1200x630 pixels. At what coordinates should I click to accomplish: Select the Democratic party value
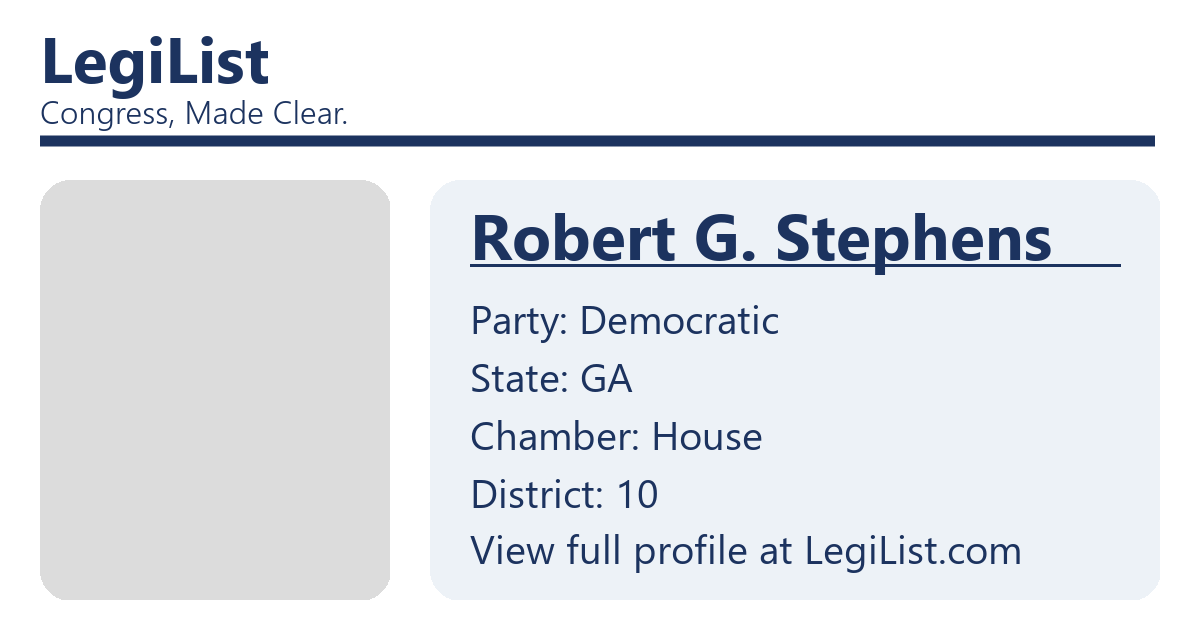[679, 322]
